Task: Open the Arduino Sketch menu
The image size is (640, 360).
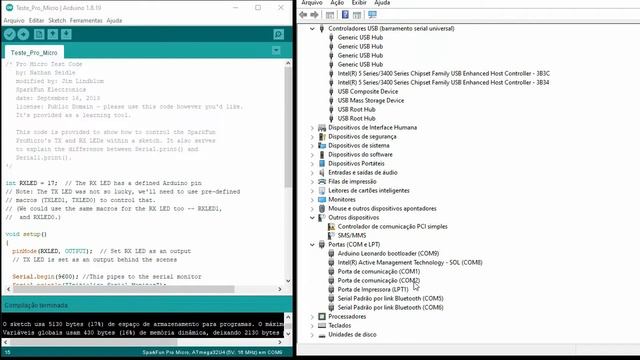Action: [57, 20]
